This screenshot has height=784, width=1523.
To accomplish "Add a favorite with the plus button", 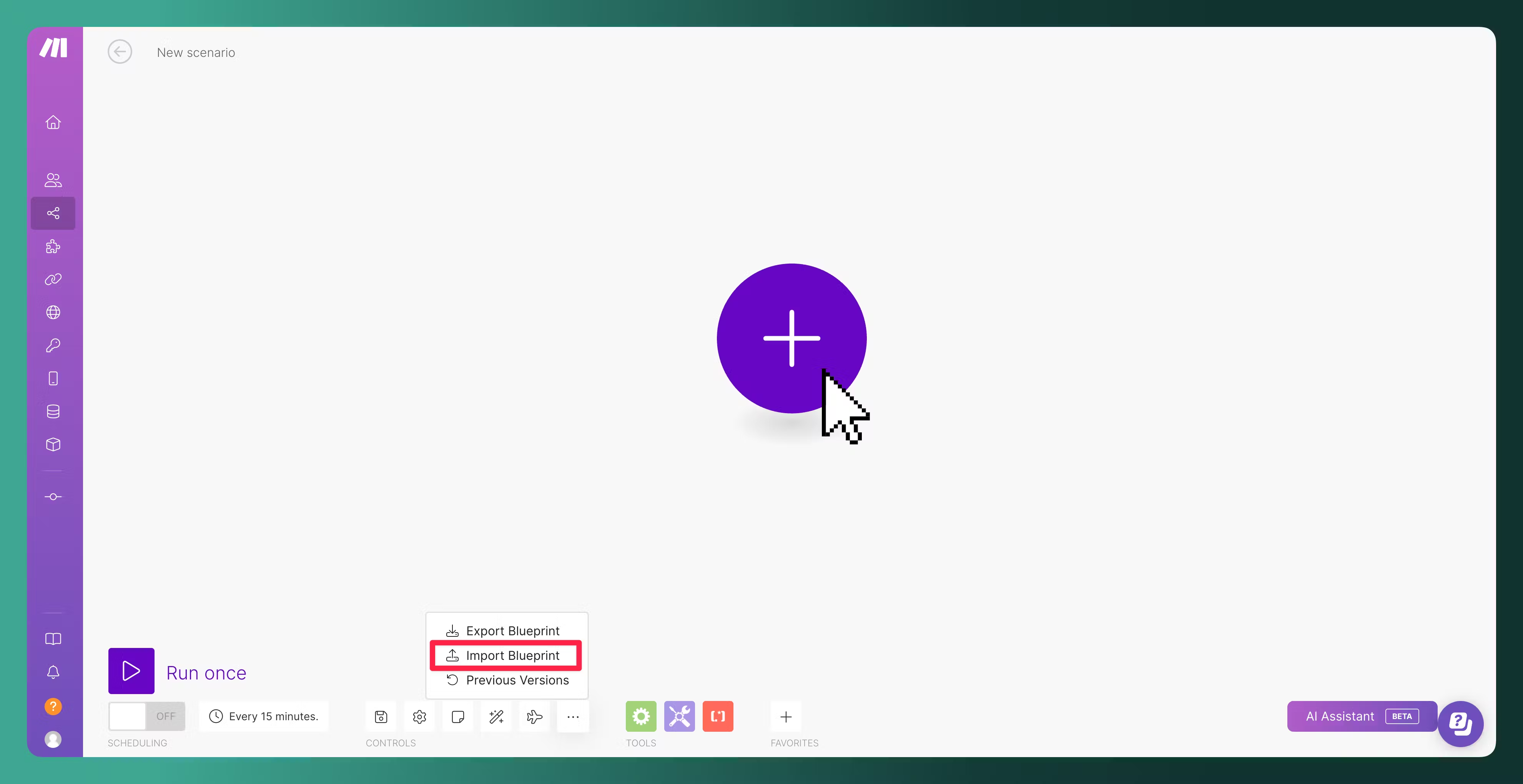I will [x=786, y=717].
